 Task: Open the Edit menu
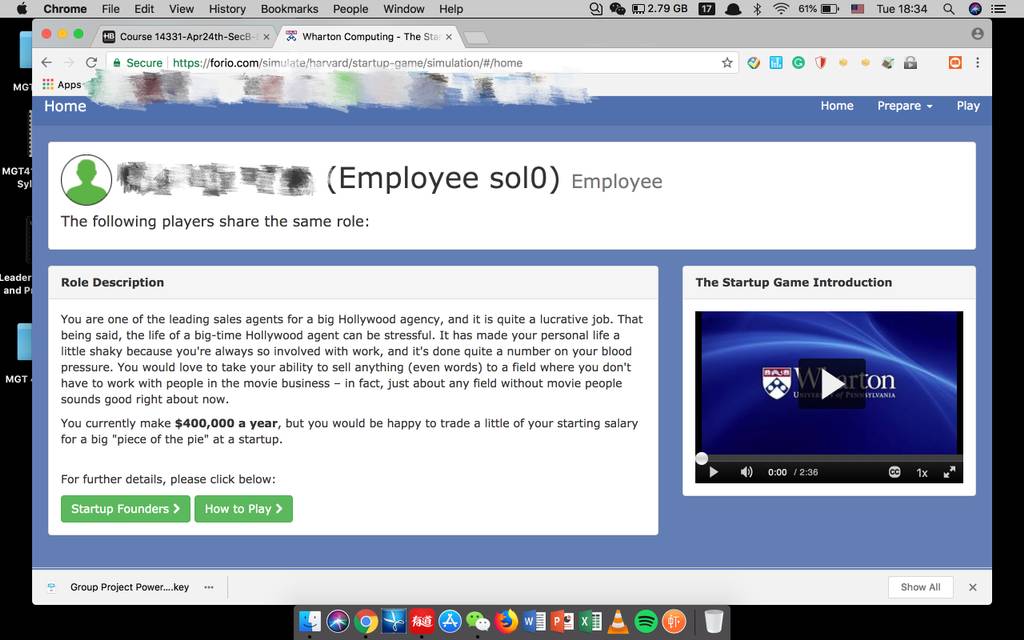(144, 8)
